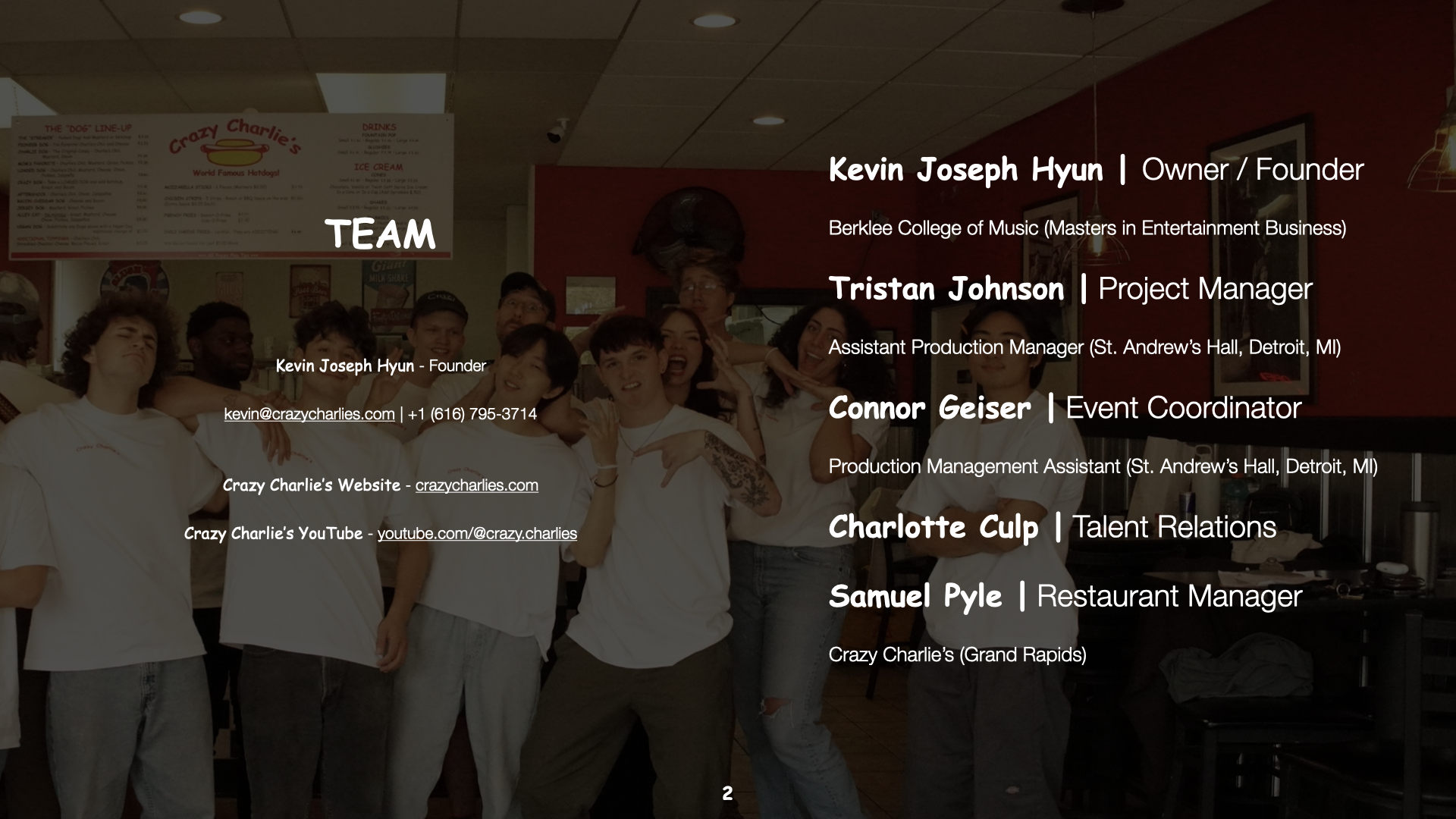Click the Berklee College of Music text line

pos(1087,228)
